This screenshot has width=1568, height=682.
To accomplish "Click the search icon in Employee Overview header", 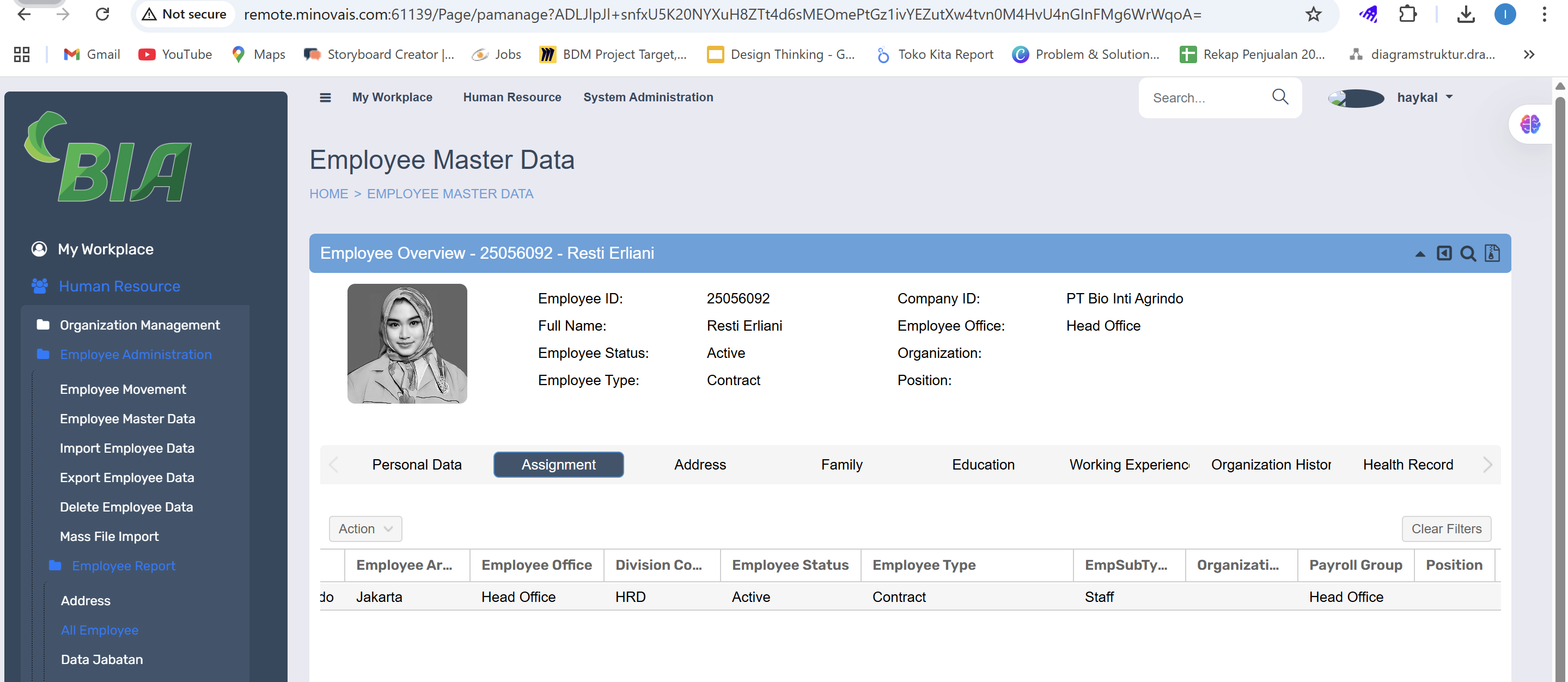I will (1468, 253).
